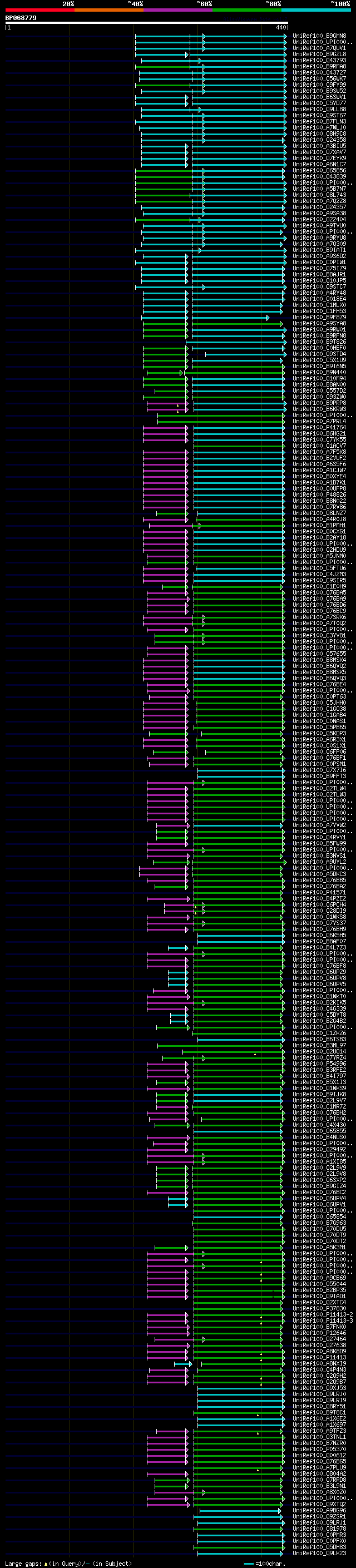The image size is (356, 1568).
Task: Open the hit UniRef100_B9GZL8
Action: point(319,54)
